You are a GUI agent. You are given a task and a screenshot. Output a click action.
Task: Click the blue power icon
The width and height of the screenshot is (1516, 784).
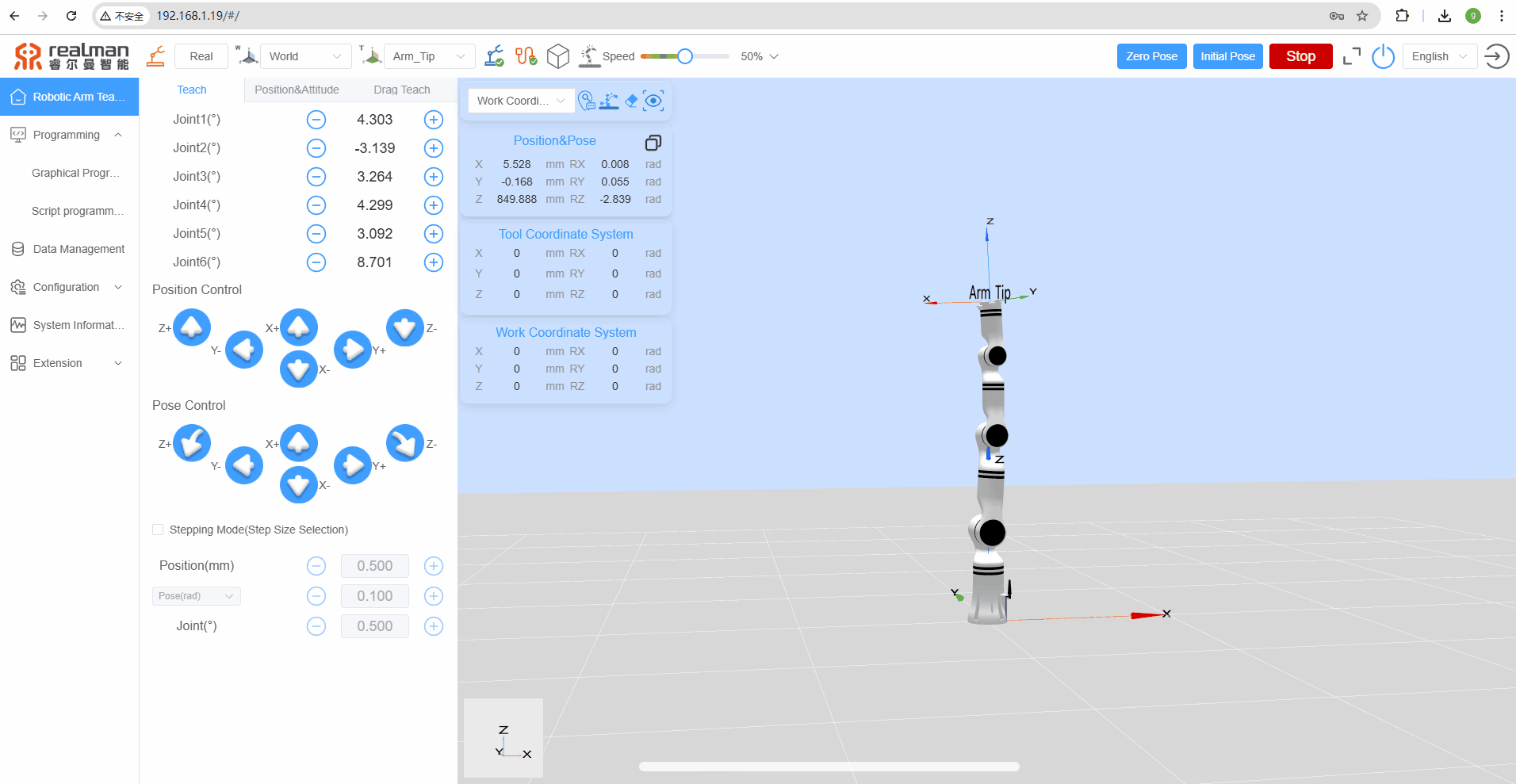tap(1383, 56)
